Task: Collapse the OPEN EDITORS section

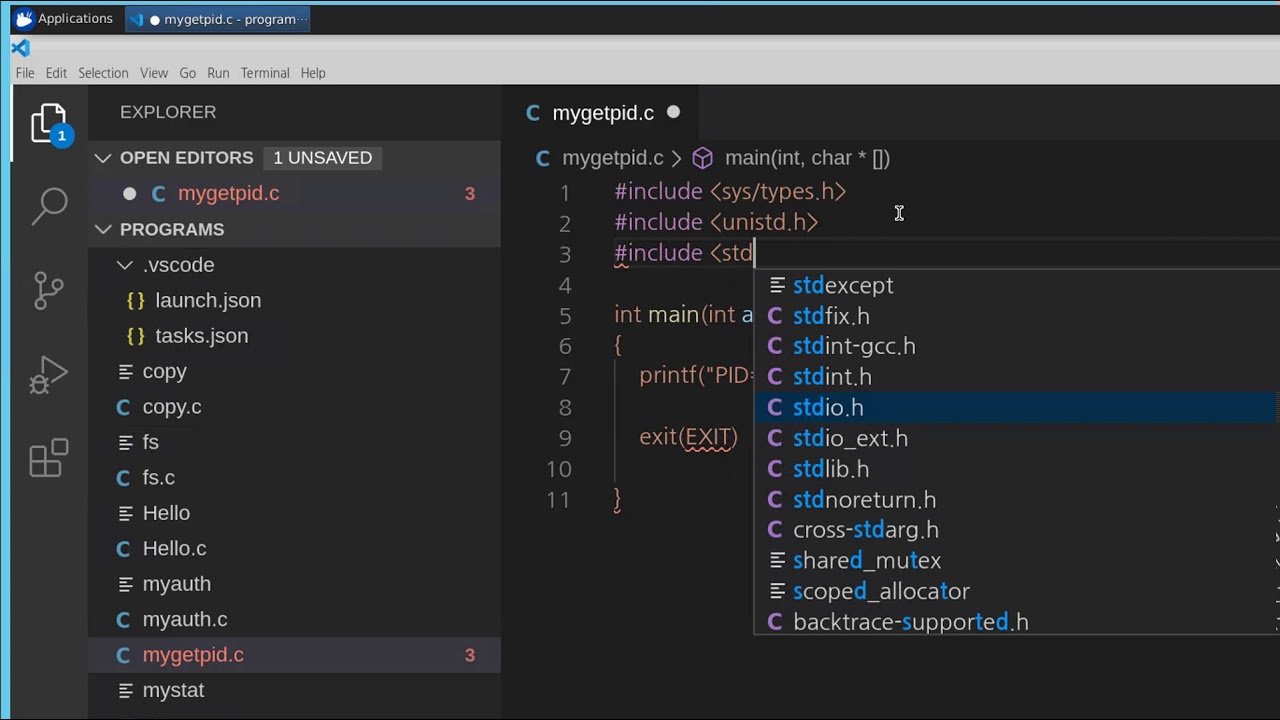Action: tap(103, 158)
